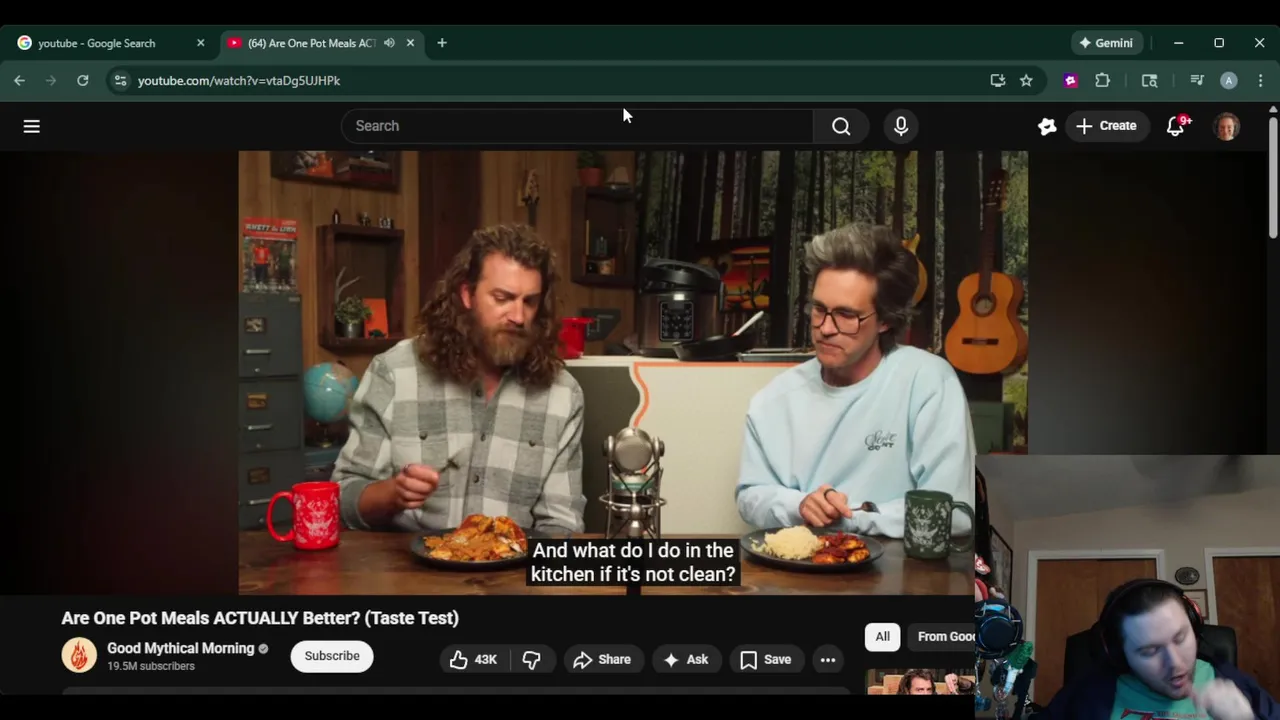Maximize the Chrome window
This screenshot has width=1280, height=720.
1219,43
